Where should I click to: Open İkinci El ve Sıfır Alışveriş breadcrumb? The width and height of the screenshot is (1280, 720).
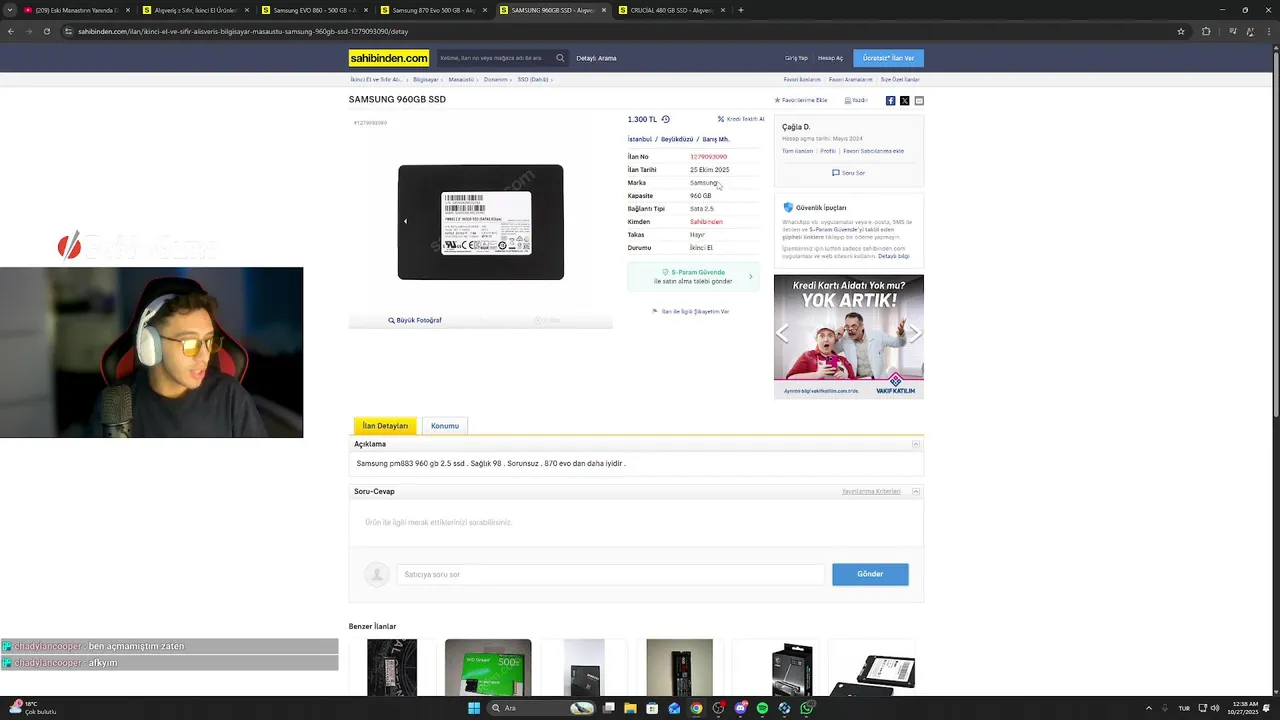(x=377, y=79)
